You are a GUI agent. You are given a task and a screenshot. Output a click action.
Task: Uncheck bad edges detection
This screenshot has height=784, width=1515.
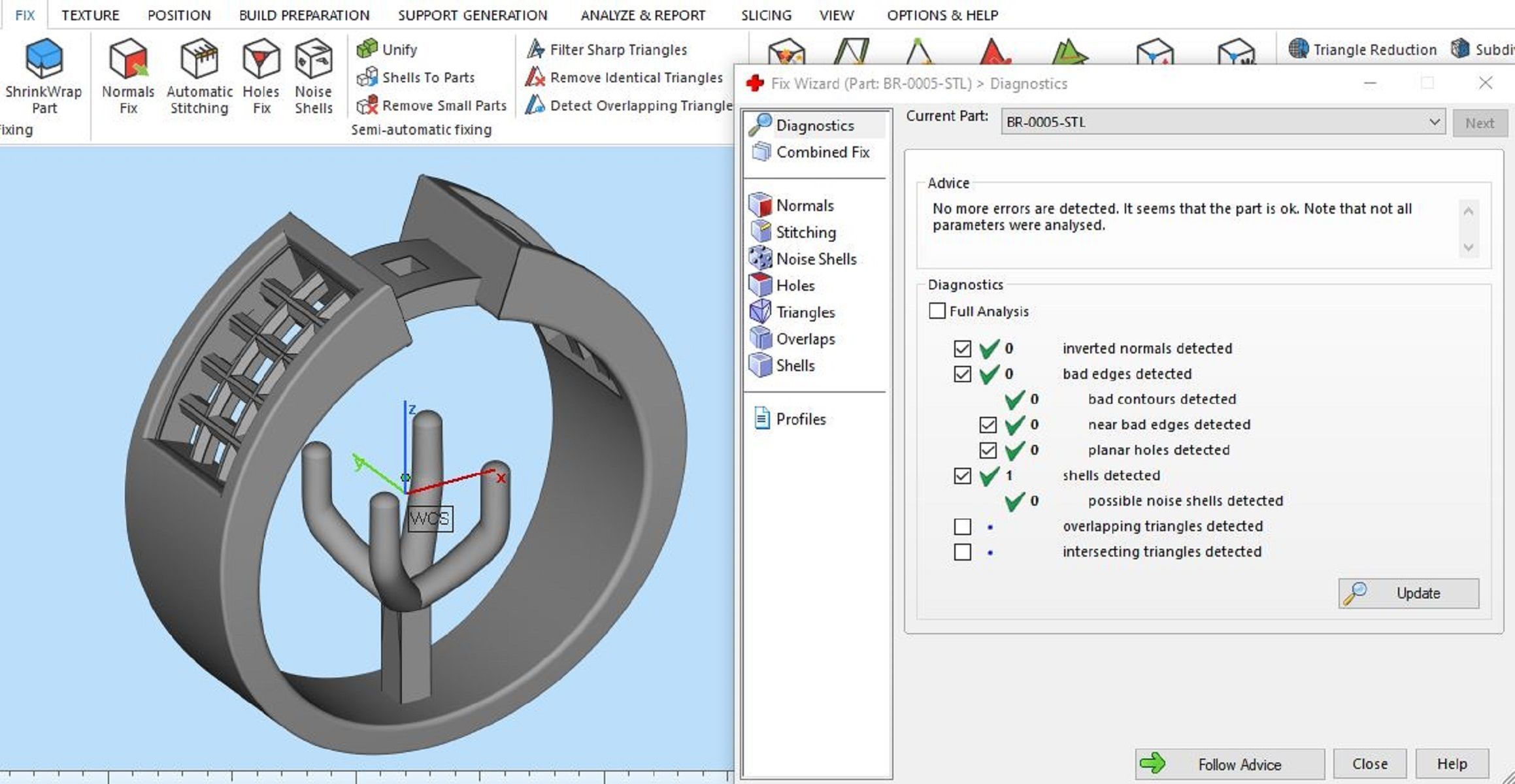coord(962,374)
